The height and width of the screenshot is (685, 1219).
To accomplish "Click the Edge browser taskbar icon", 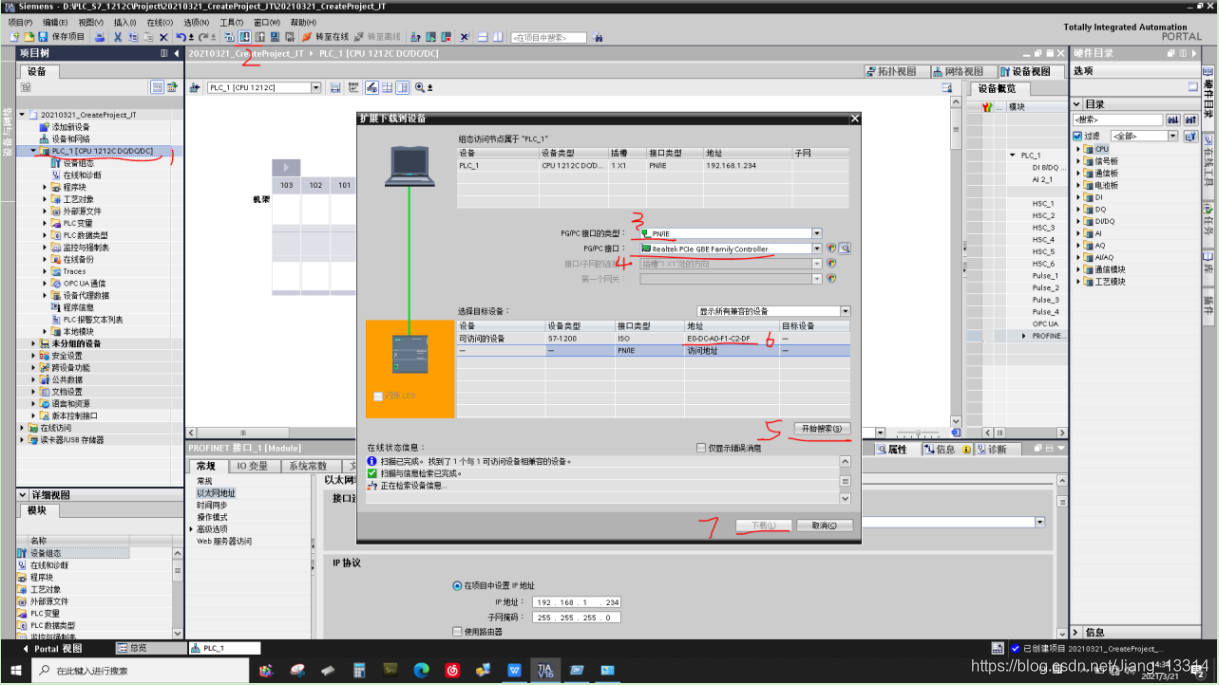I will 421,669.
